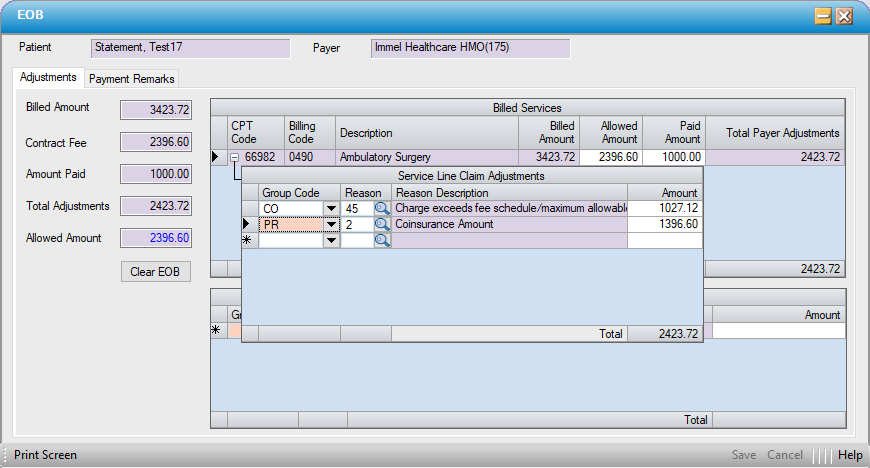This screenshot has height=468, width=870.
Task: Switch to the Payment Remarks tab
Action: 132,79
